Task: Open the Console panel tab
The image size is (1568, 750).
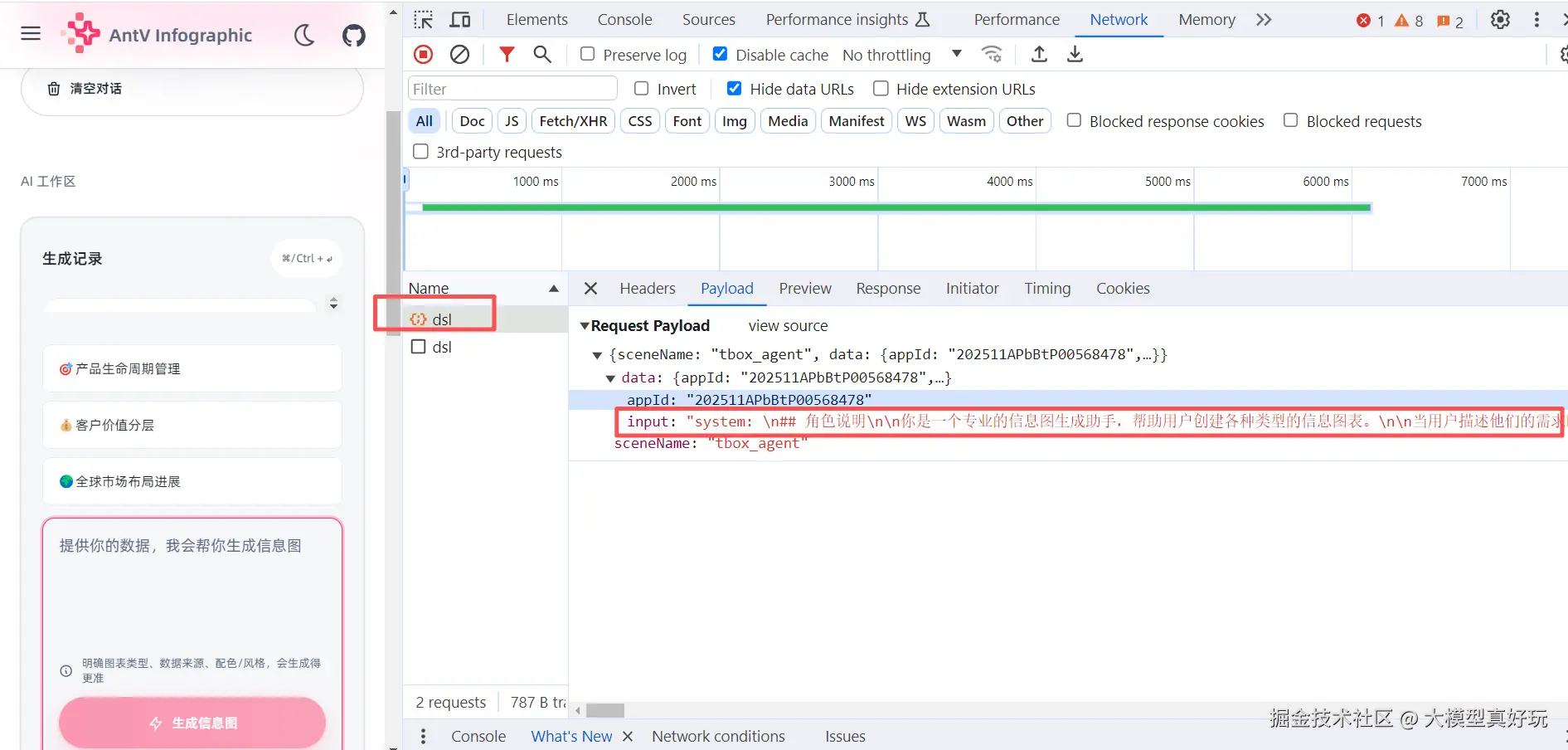Action: 624,20
